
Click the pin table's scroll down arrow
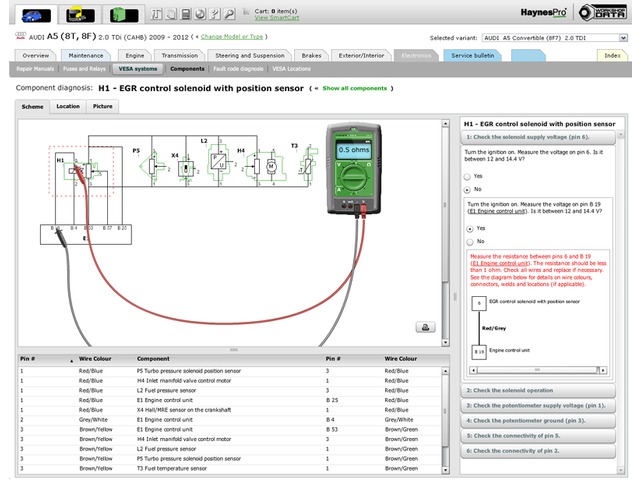pyautogui.click(x=445, y=470)
